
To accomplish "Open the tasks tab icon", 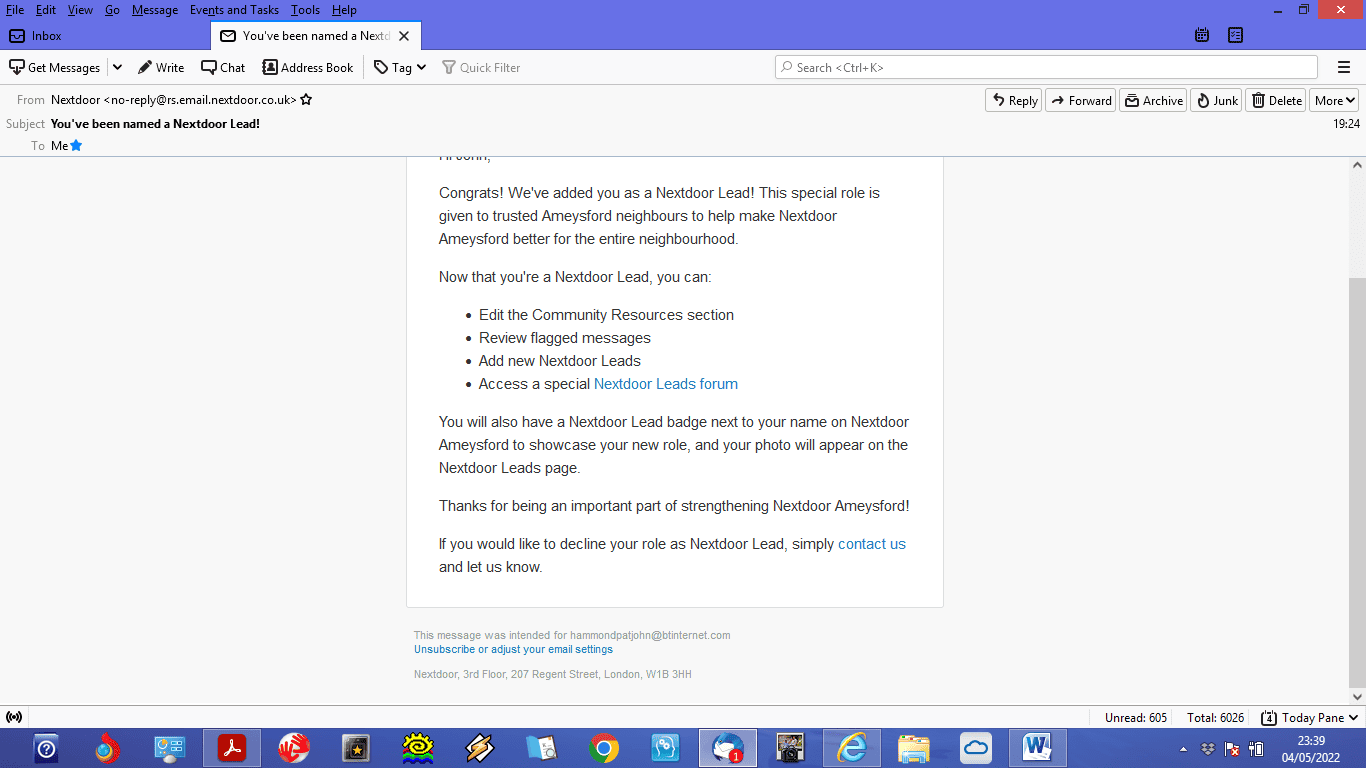I will tap(1235, 35).
